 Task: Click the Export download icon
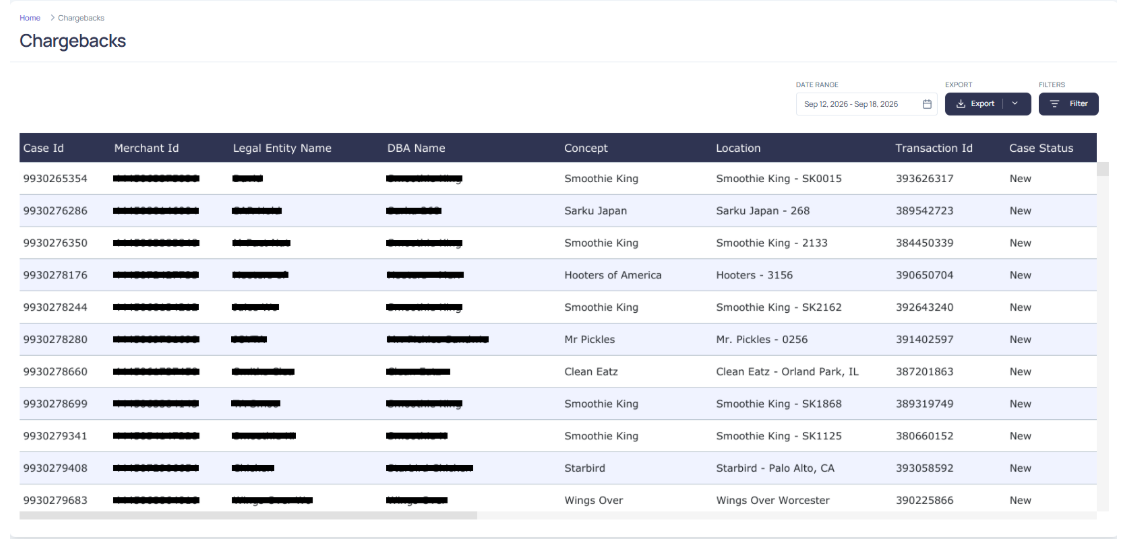click(960, 104)
